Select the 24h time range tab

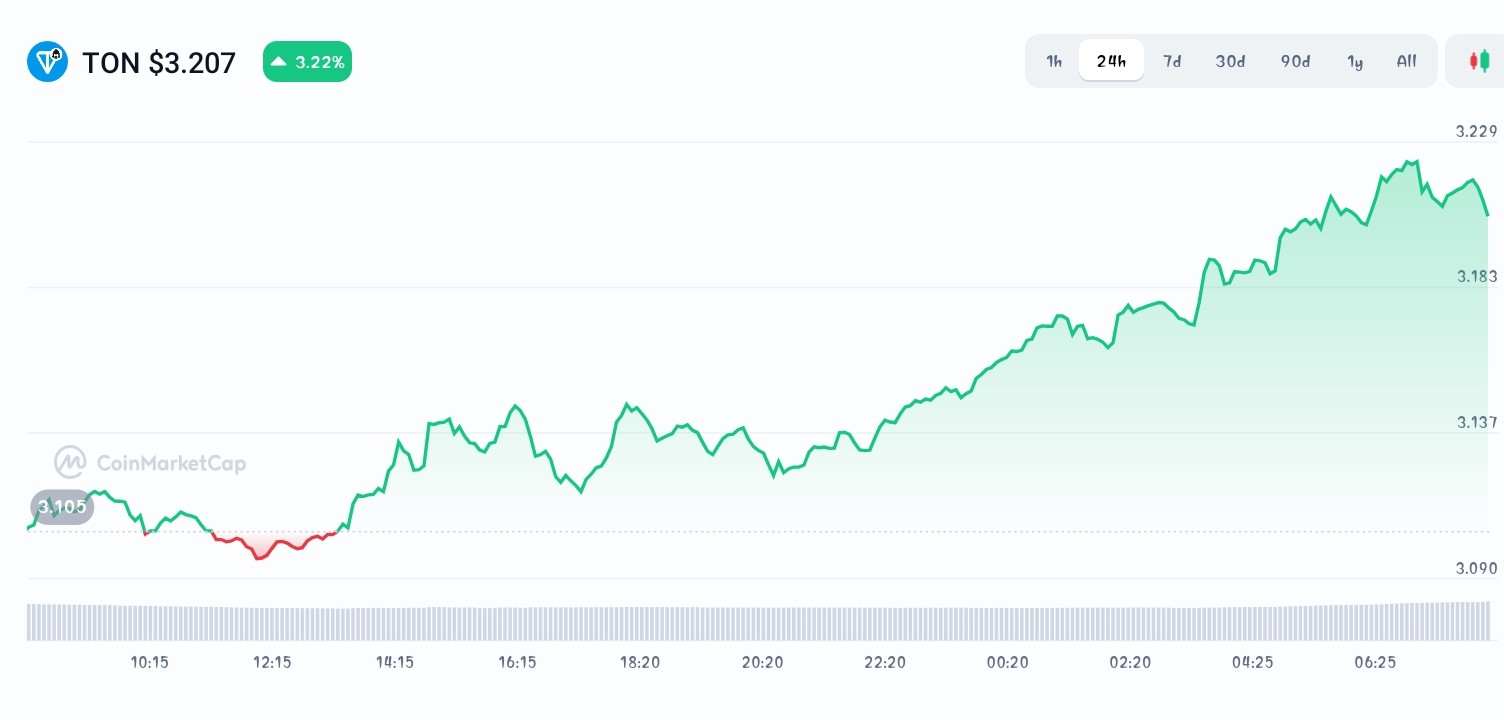pyautogui.click(x=1111, y=61)
